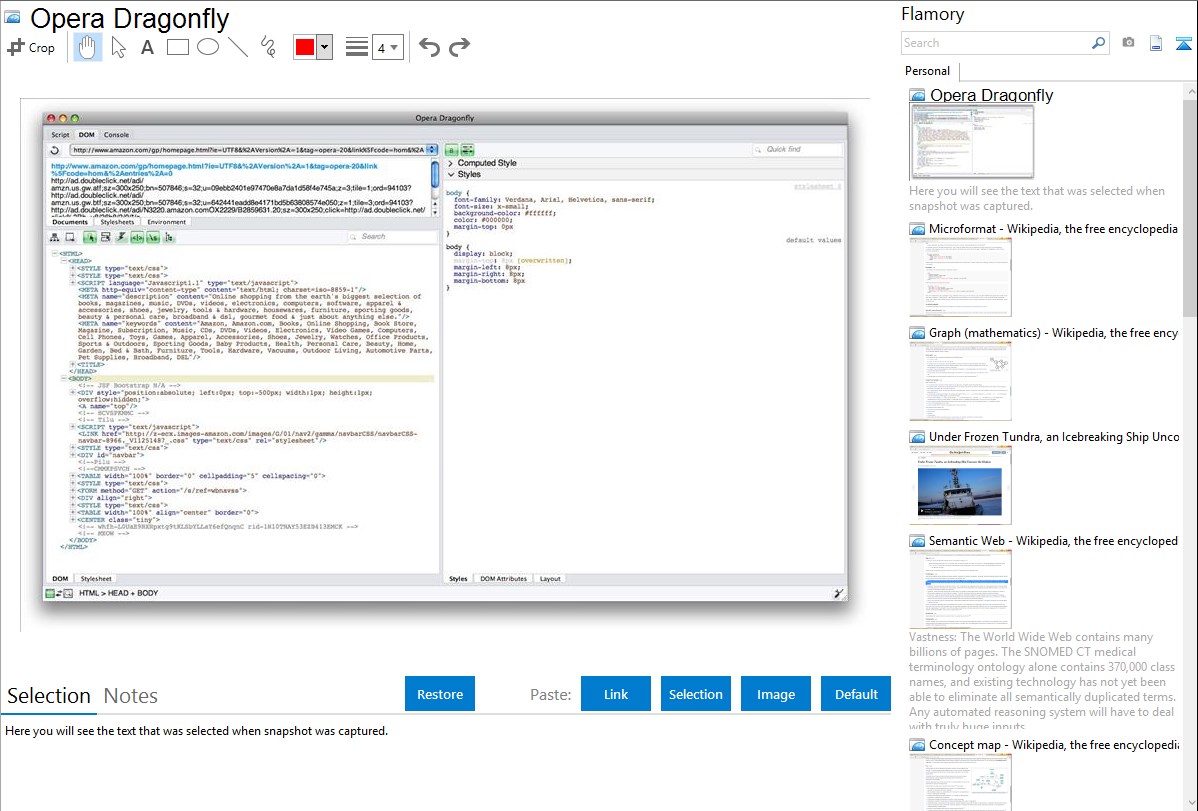Collapse the BODY node in Dragonfly snapshot
Screen dimensions: 1198x811
coord(63,378)
